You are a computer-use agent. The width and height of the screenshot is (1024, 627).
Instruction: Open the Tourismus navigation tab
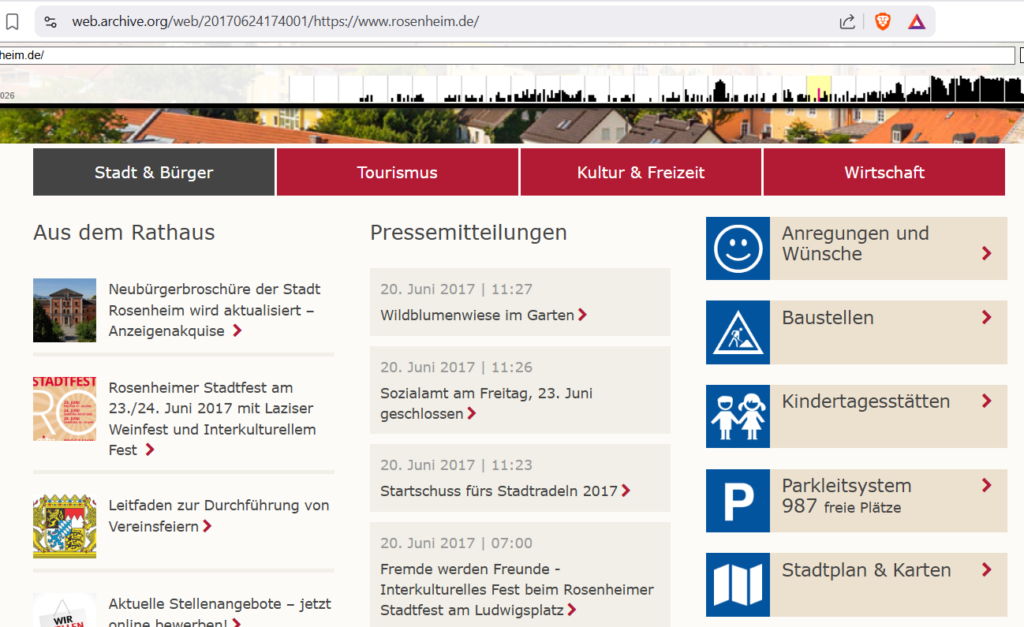397,172
